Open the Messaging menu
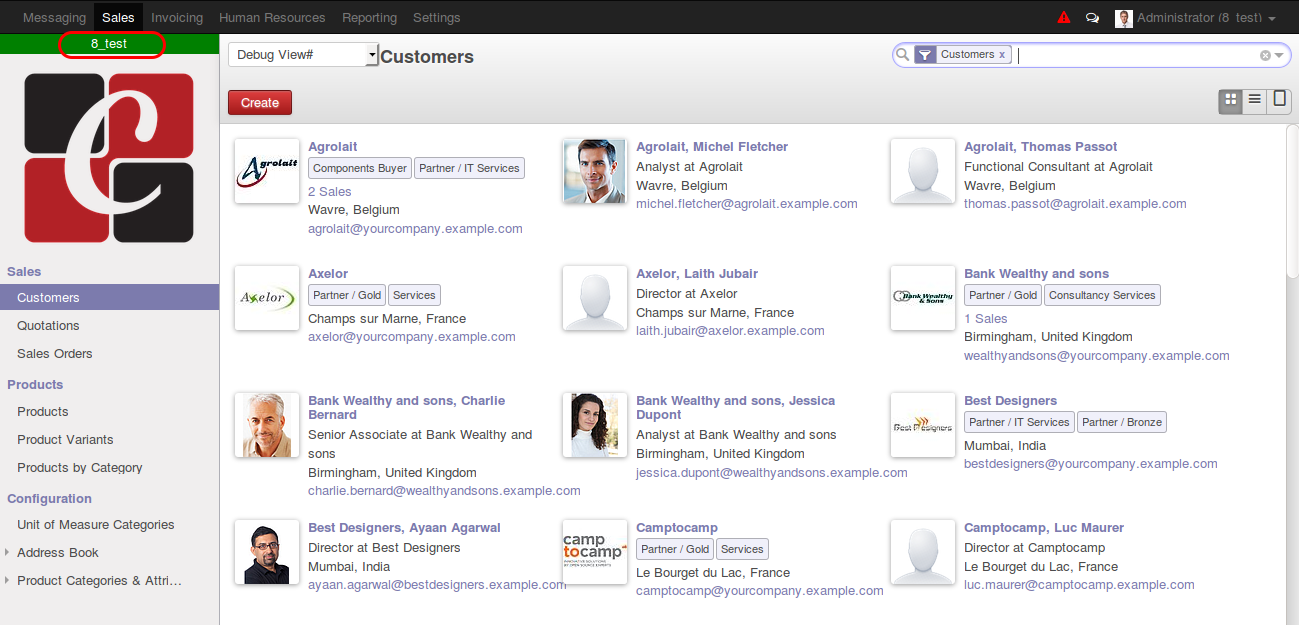Screen dimensions: 1299x625 tap(54, 17)
